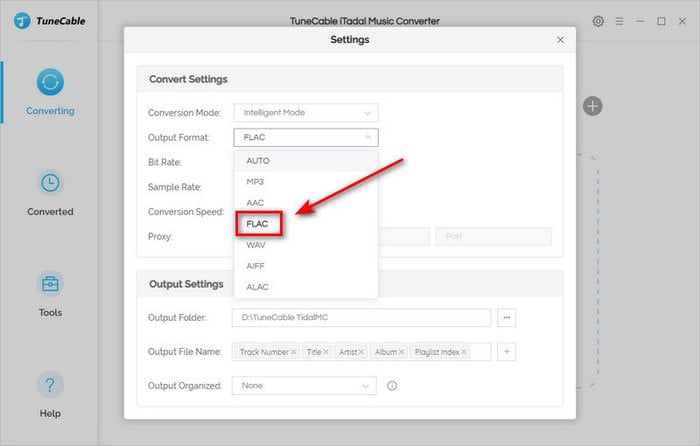Screen dimensions: 700x446
Task: Click the Sample Rate label
Action: 175,187
